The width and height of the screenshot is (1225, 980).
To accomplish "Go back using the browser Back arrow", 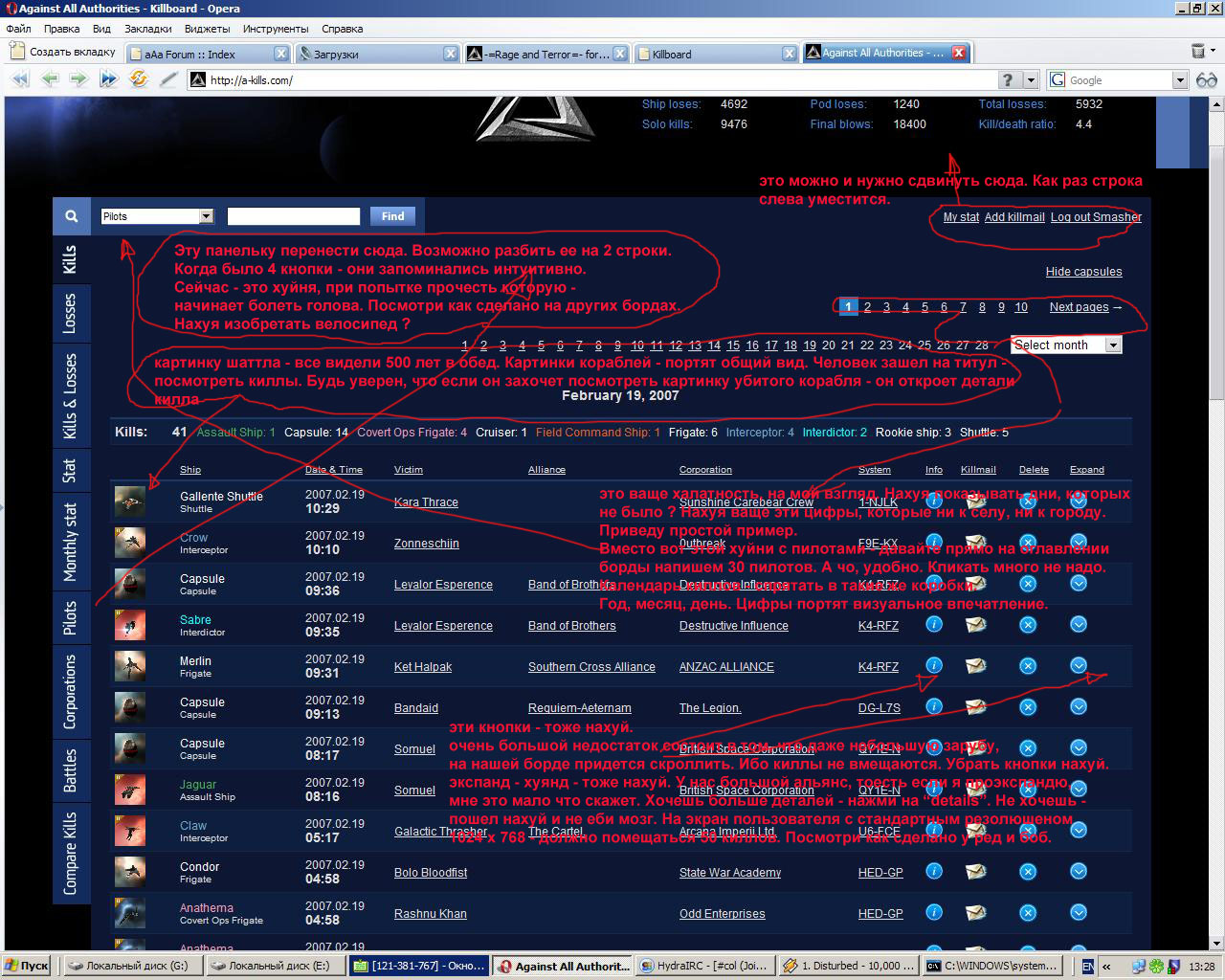I will 49,79.
